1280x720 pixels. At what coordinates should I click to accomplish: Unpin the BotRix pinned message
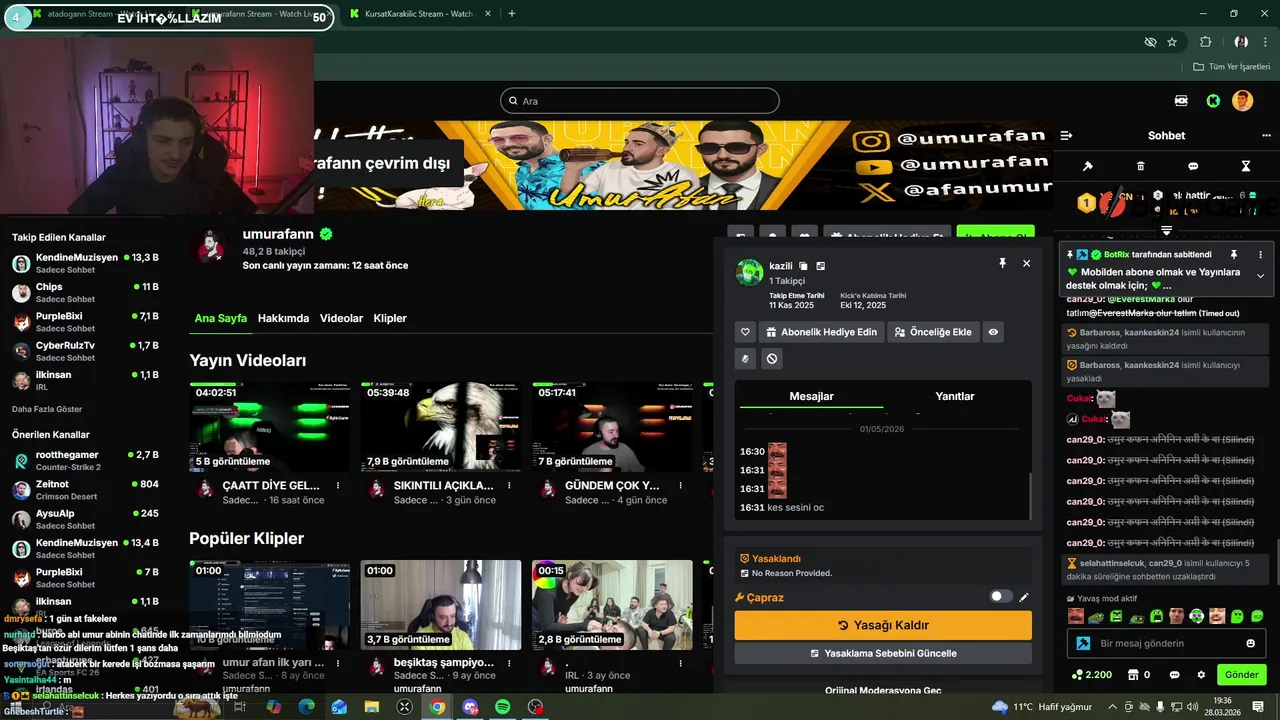1234,255
